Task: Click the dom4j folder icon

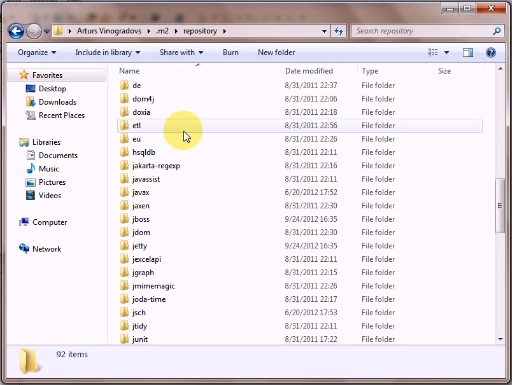Action: pos(124,99)
